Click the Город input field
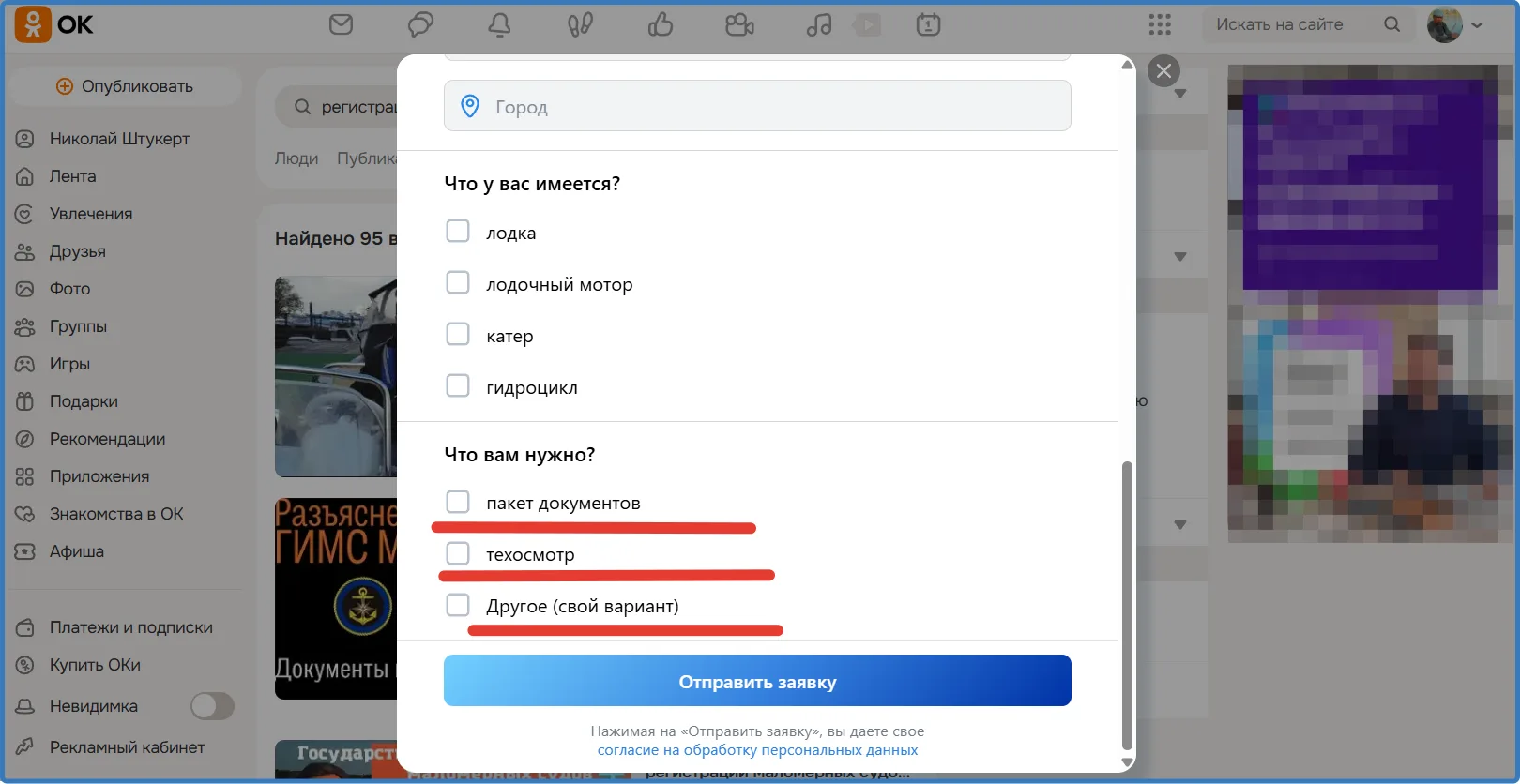1520x784 pixels. click(757, 106)
